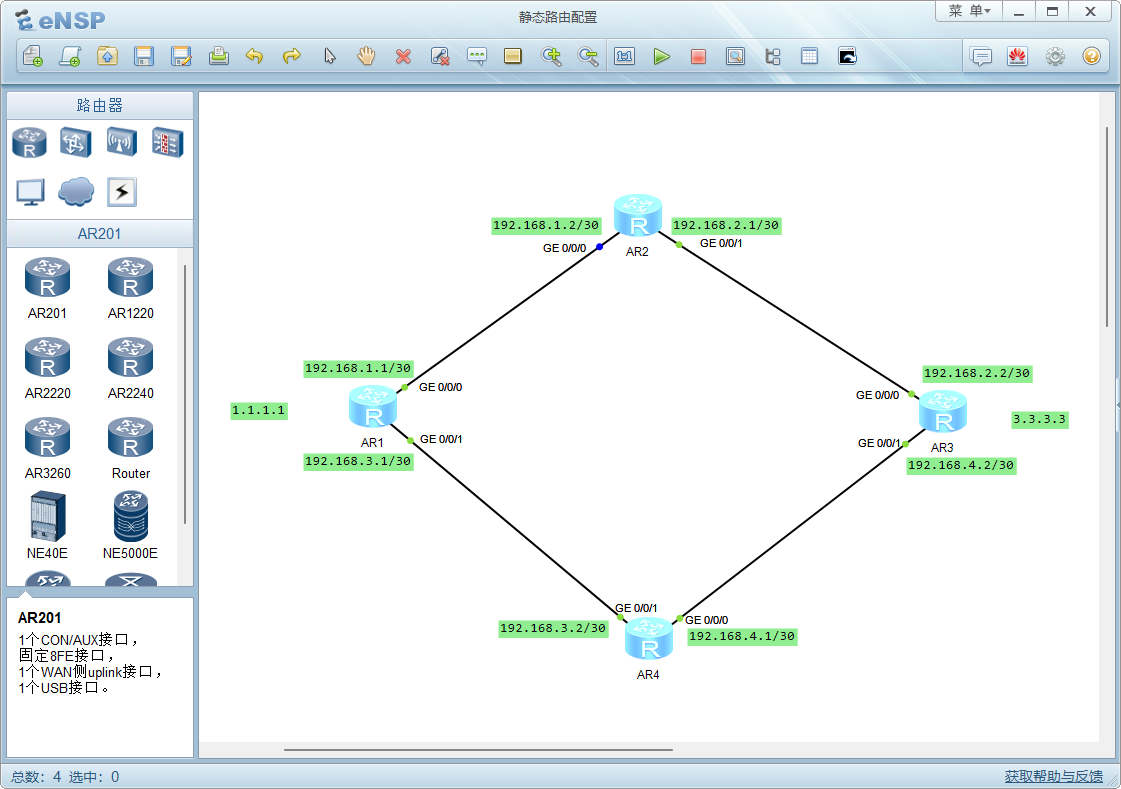Click the fit to 1:1 icon
The height and width of the screenshot is (789, 1121).
625,56
